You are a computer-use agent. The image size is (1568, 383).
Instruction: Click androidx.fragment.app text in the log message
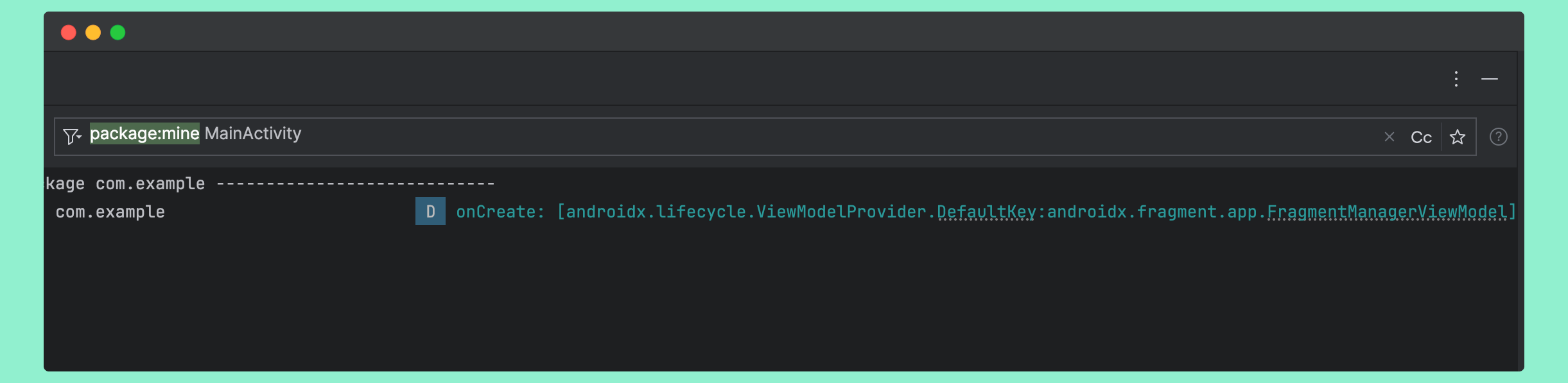tap(1152, 212)
